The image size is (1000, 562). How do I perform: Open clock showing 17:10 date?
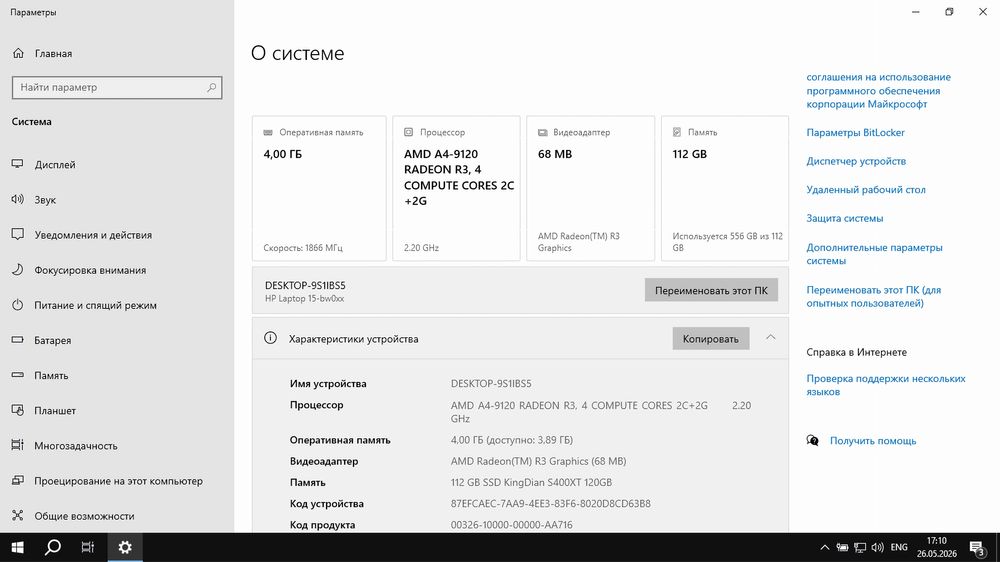937,547
